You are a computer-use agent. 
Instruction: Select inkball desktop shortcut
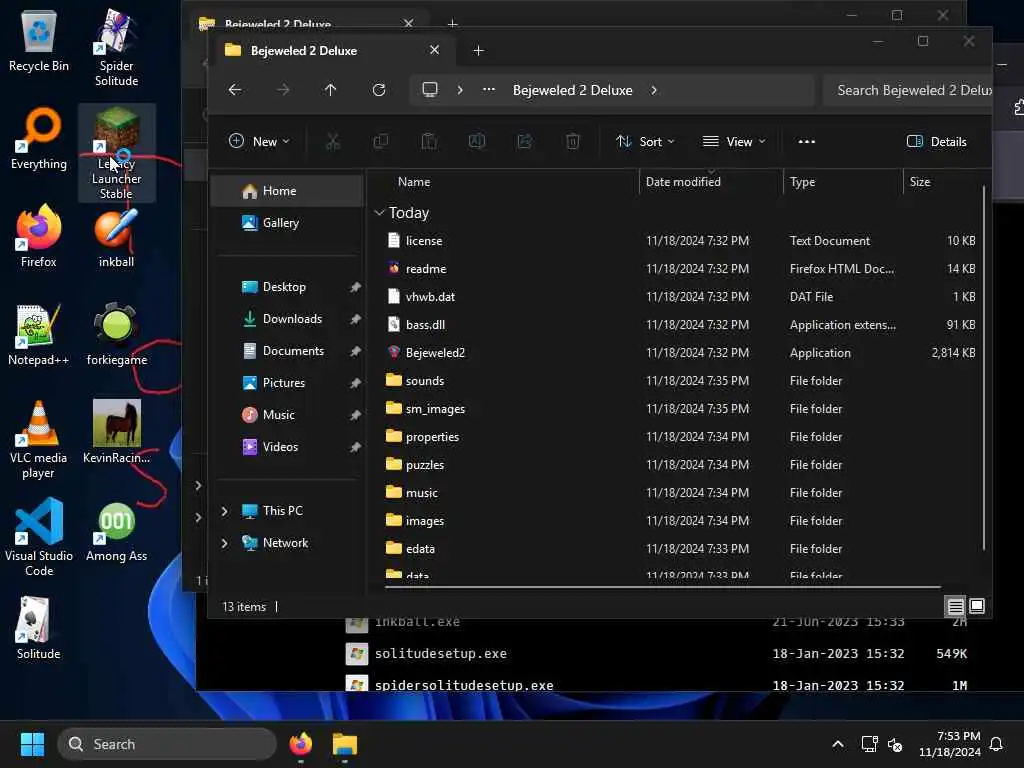tap(116, 238)
